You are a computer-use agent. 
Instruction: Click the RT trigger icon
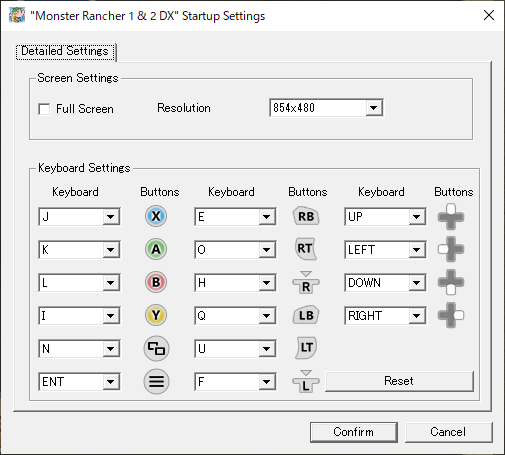[305, 249]
